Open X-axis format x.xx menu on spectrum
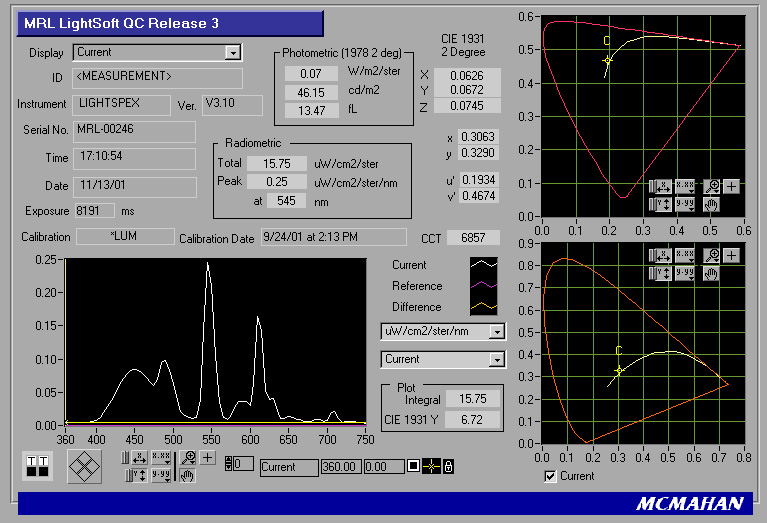The width and height of the screenshot is (767, 523). click(x=160, y=457)
